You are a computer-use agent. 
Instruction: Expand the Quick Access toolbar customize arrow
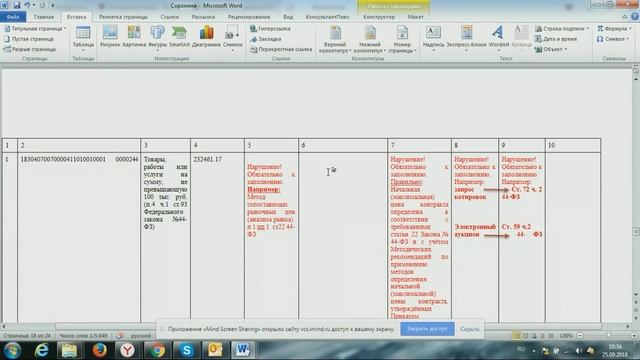(x=52, y=5)
